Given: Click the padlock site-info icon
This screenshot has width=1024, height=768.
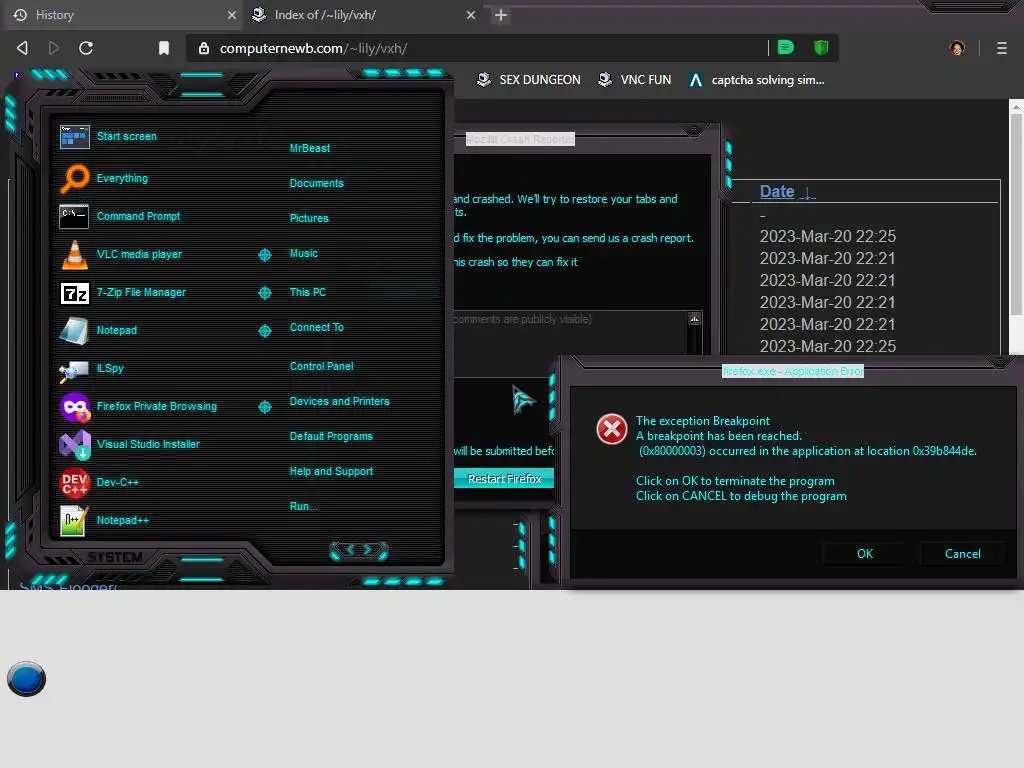Looking at the screenshot, I should (x=204, y=48).
